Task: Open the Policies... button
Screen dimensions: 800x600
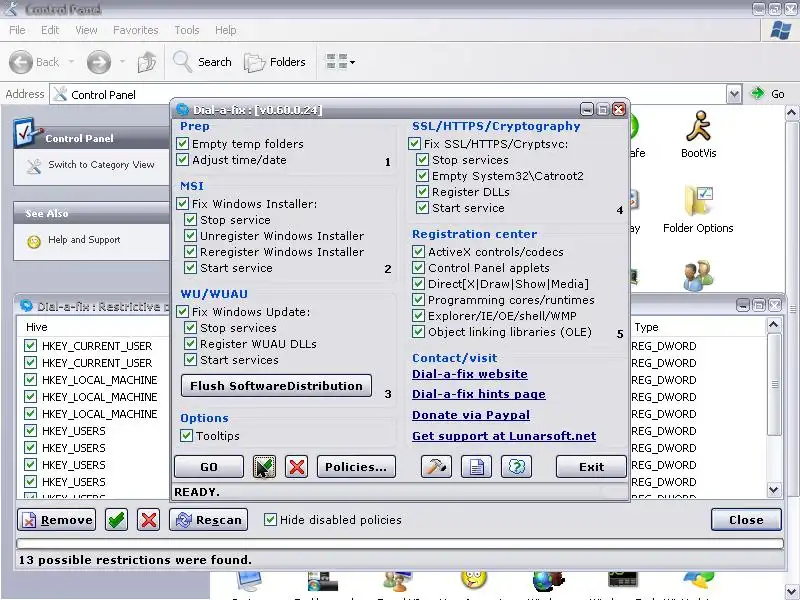Action: [356, 466]
